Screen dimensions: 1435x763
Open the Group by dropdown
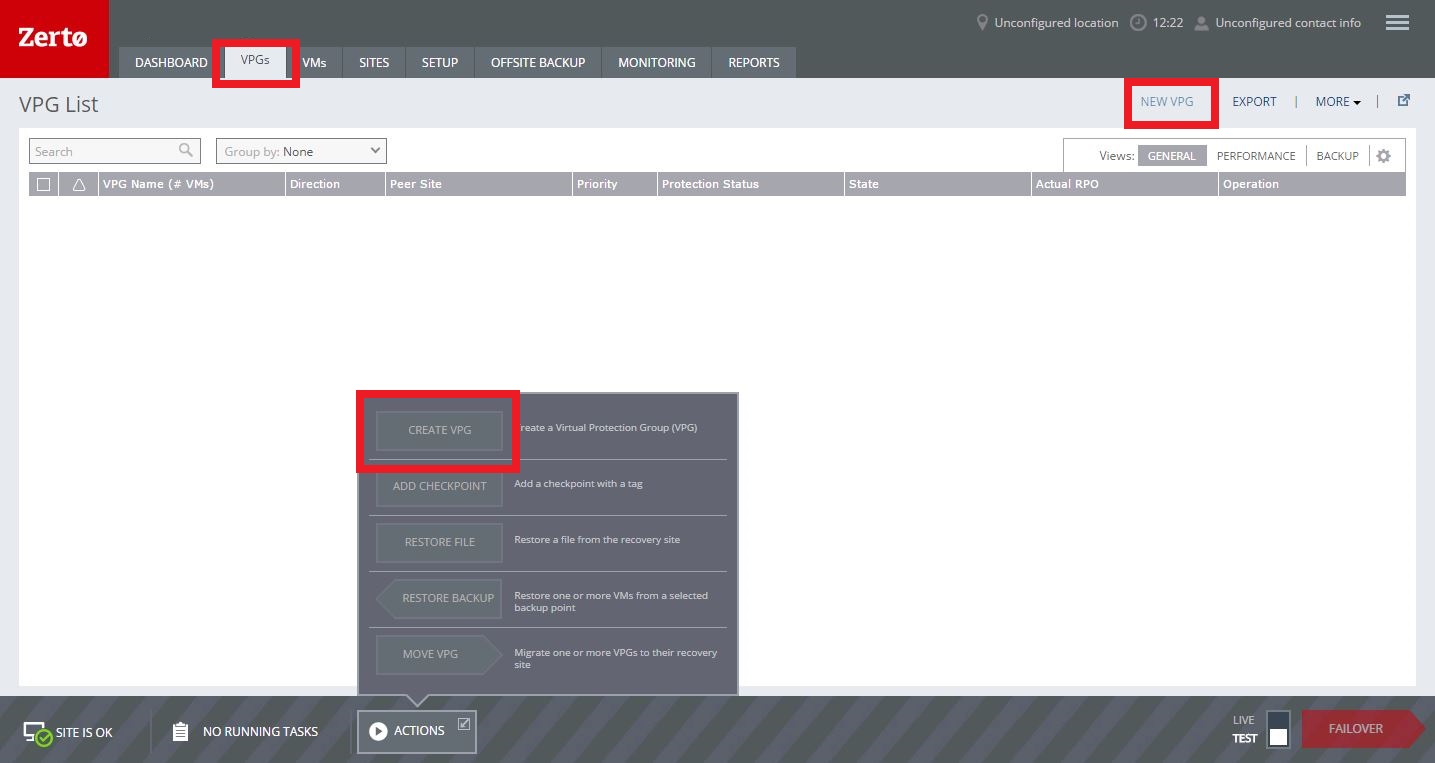(301, 151)
